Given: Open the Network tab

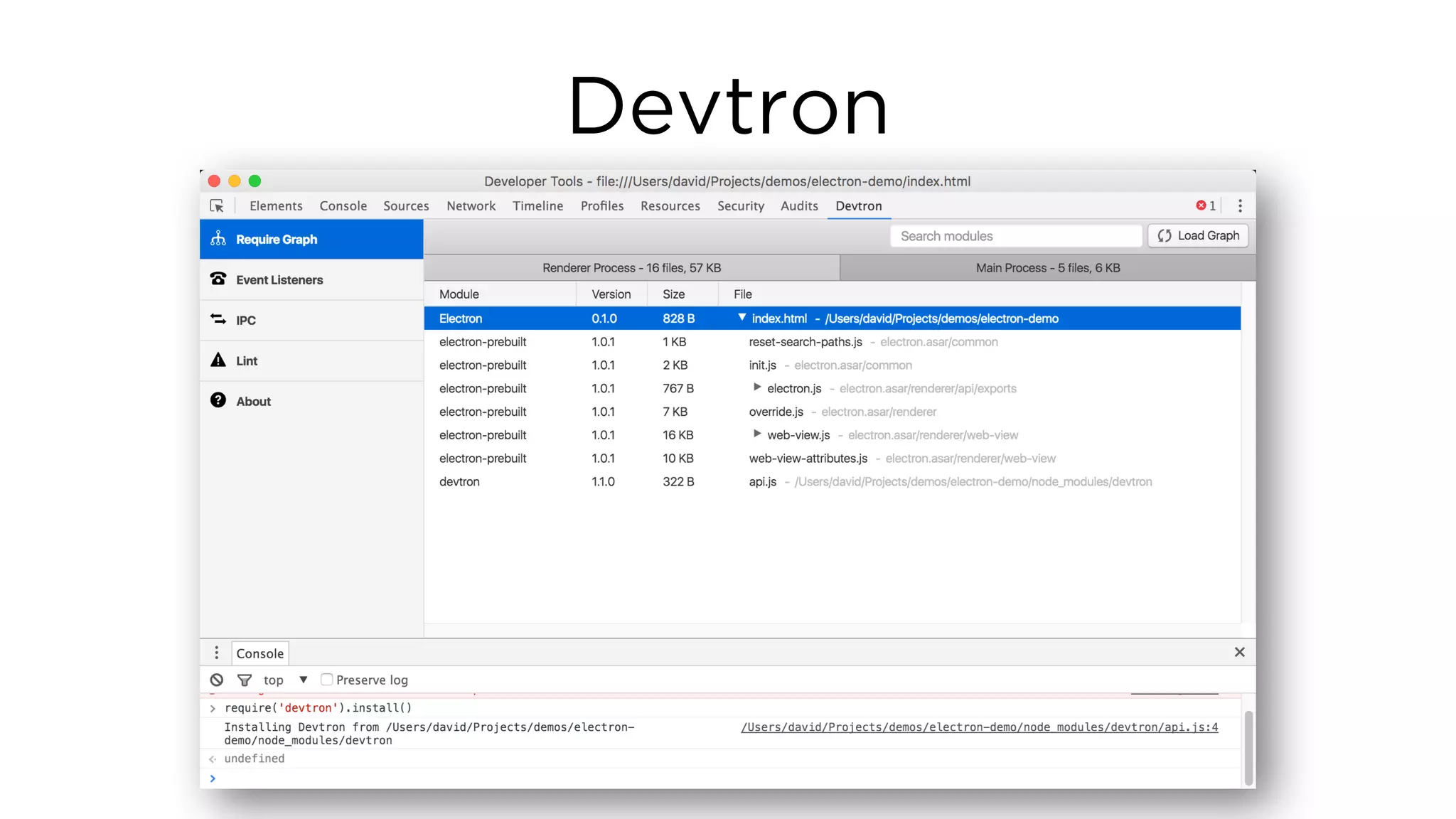Looking at the screenshot, I should tap(471, 205).
